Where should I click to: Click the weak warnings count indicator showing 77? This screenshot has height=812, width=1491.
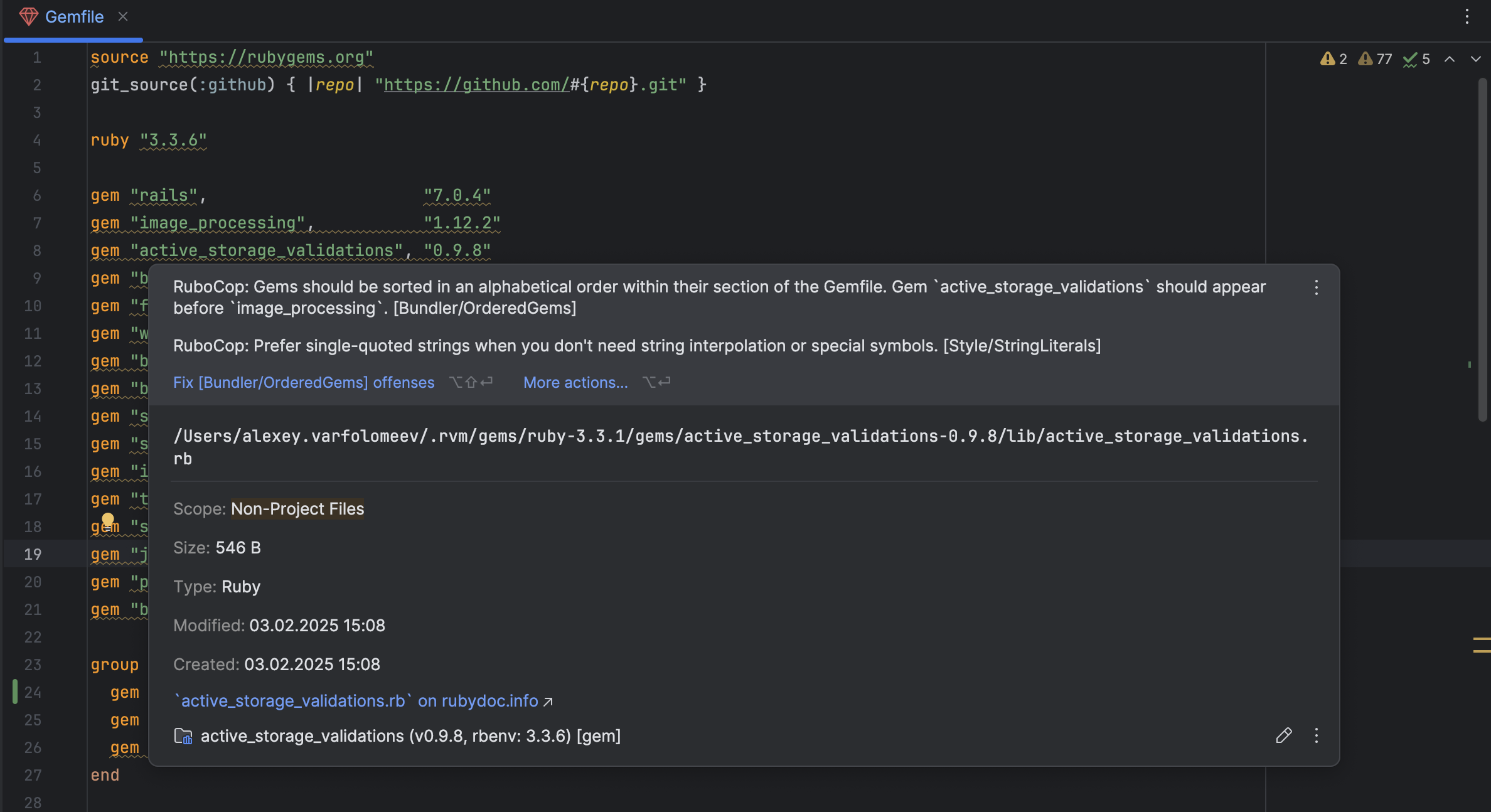click(x=1375, y=59)
